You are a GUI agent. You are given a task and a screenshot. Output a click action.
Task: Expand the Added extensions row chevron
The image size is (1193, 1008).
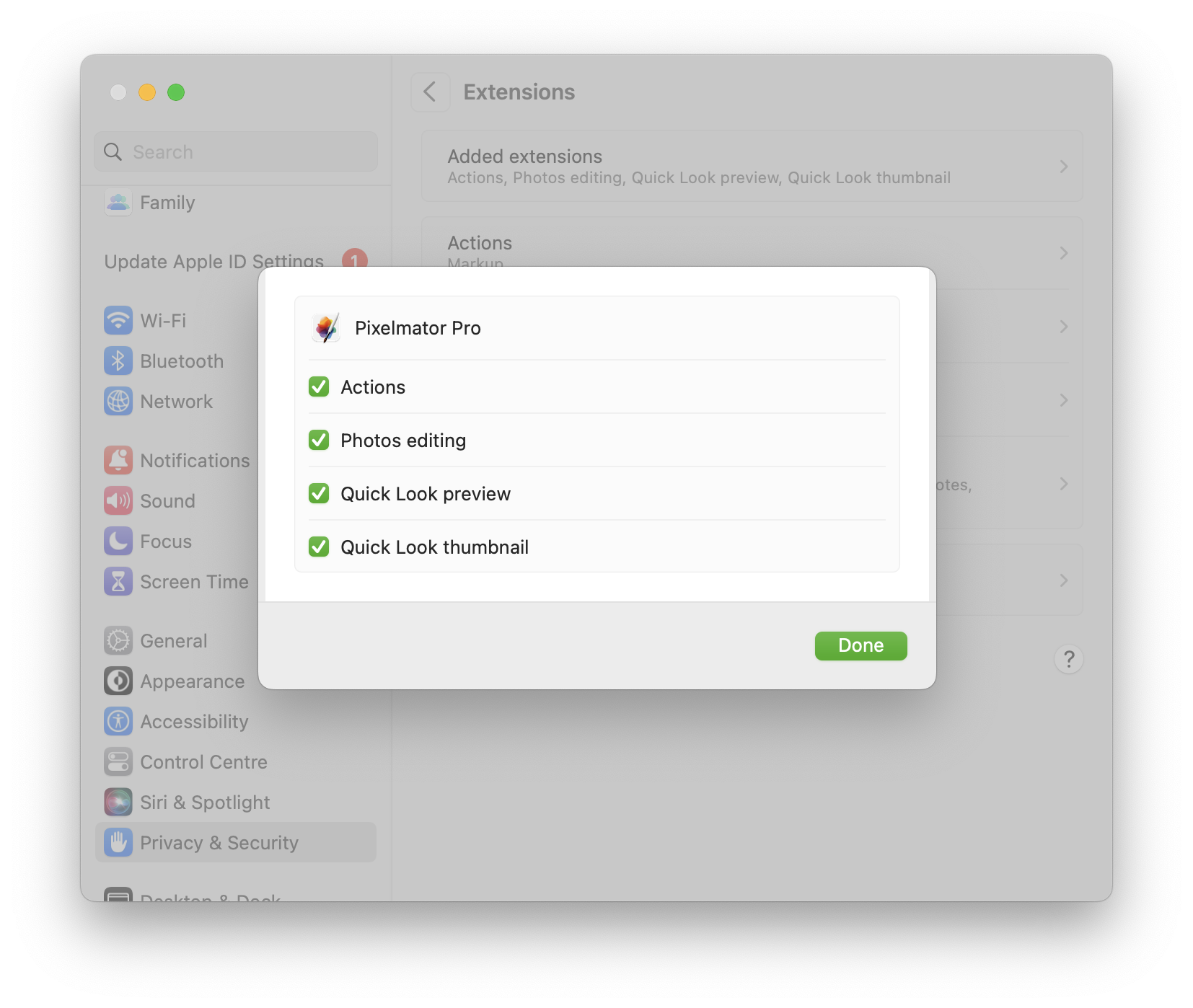pos(1064,167)
